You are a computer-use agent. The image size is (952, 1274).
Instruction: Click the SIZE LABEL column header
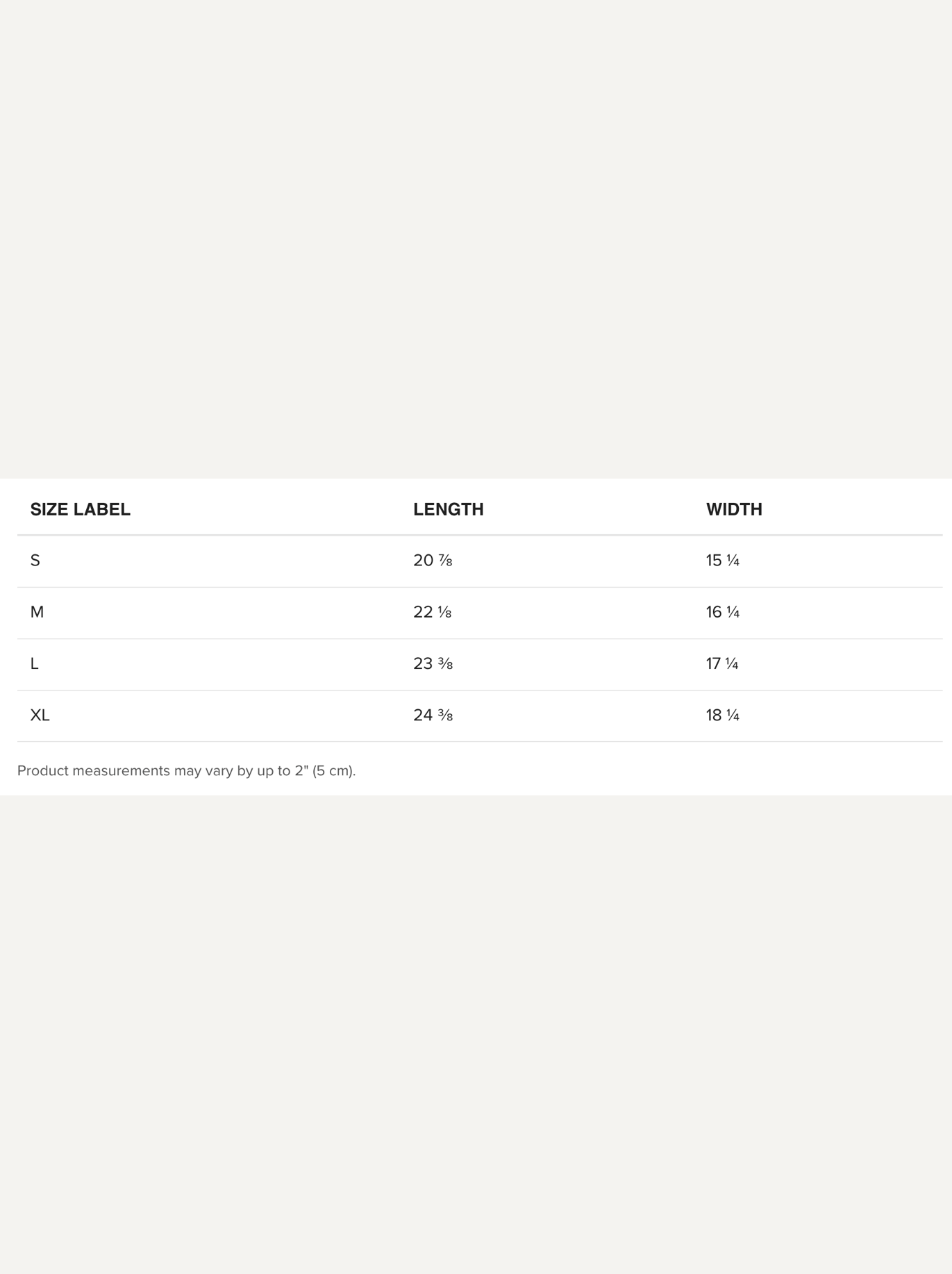[80, 509]
